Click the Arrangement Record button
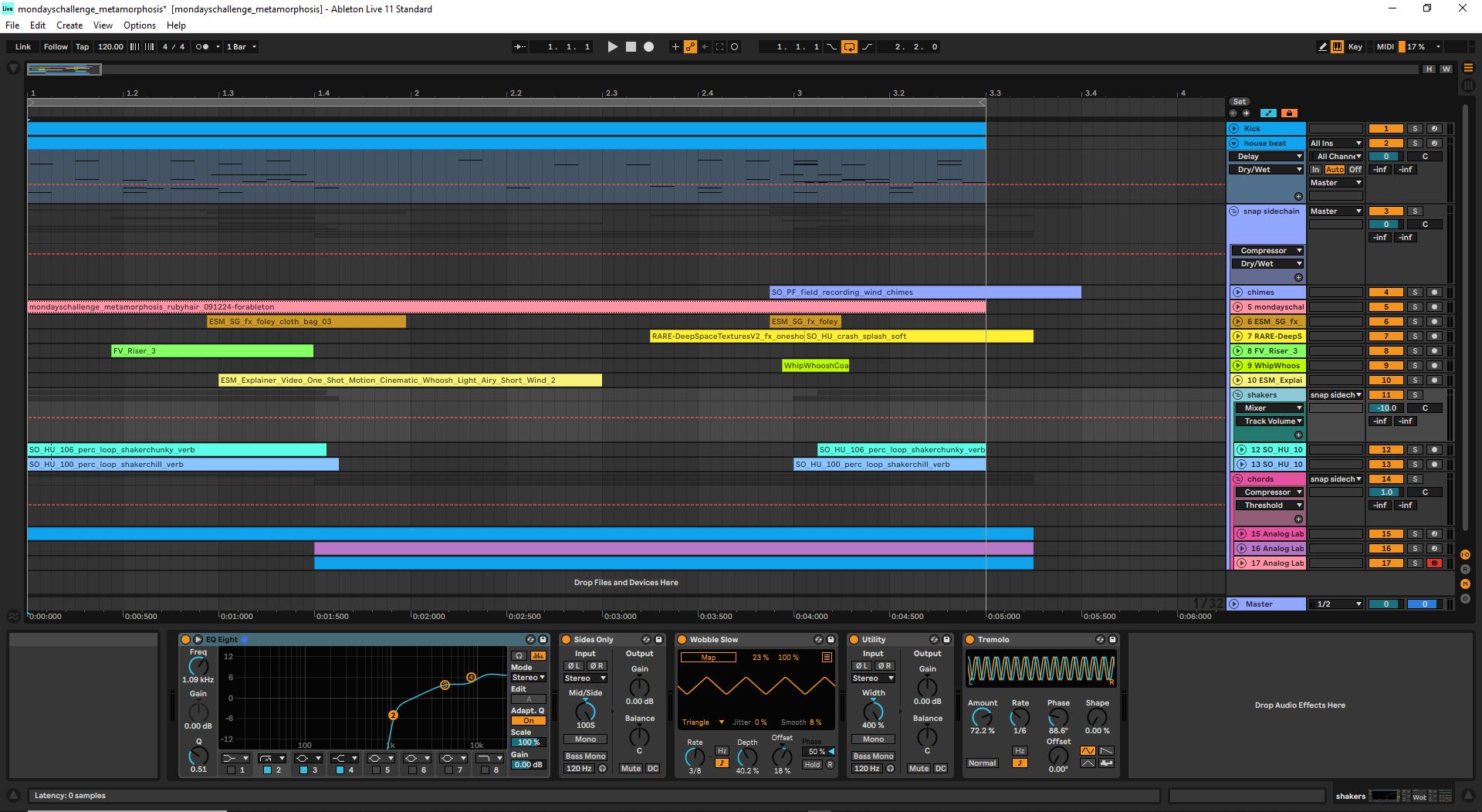 point(649,47)
